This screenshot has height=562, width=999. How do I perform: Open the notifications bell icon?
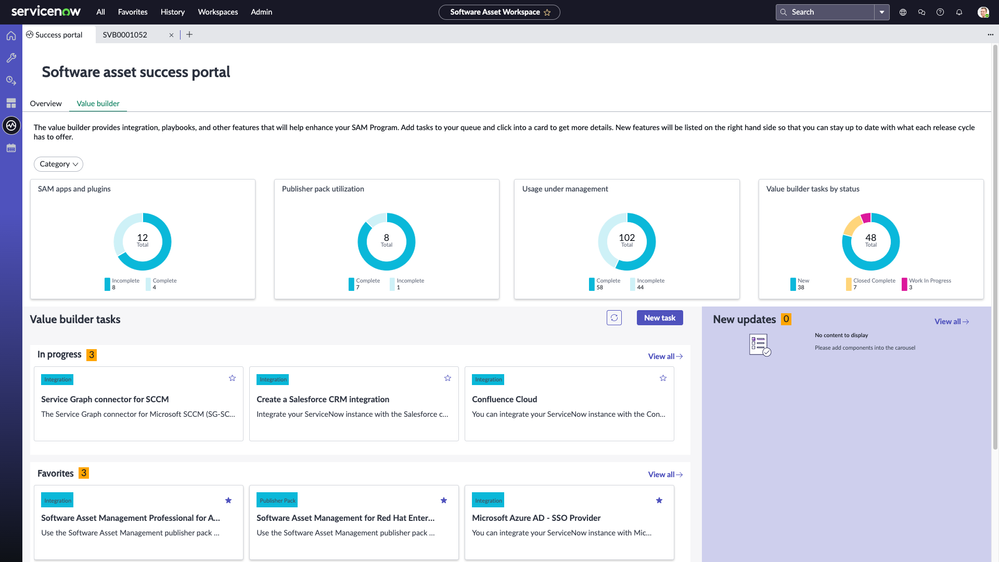coord(959,12)
